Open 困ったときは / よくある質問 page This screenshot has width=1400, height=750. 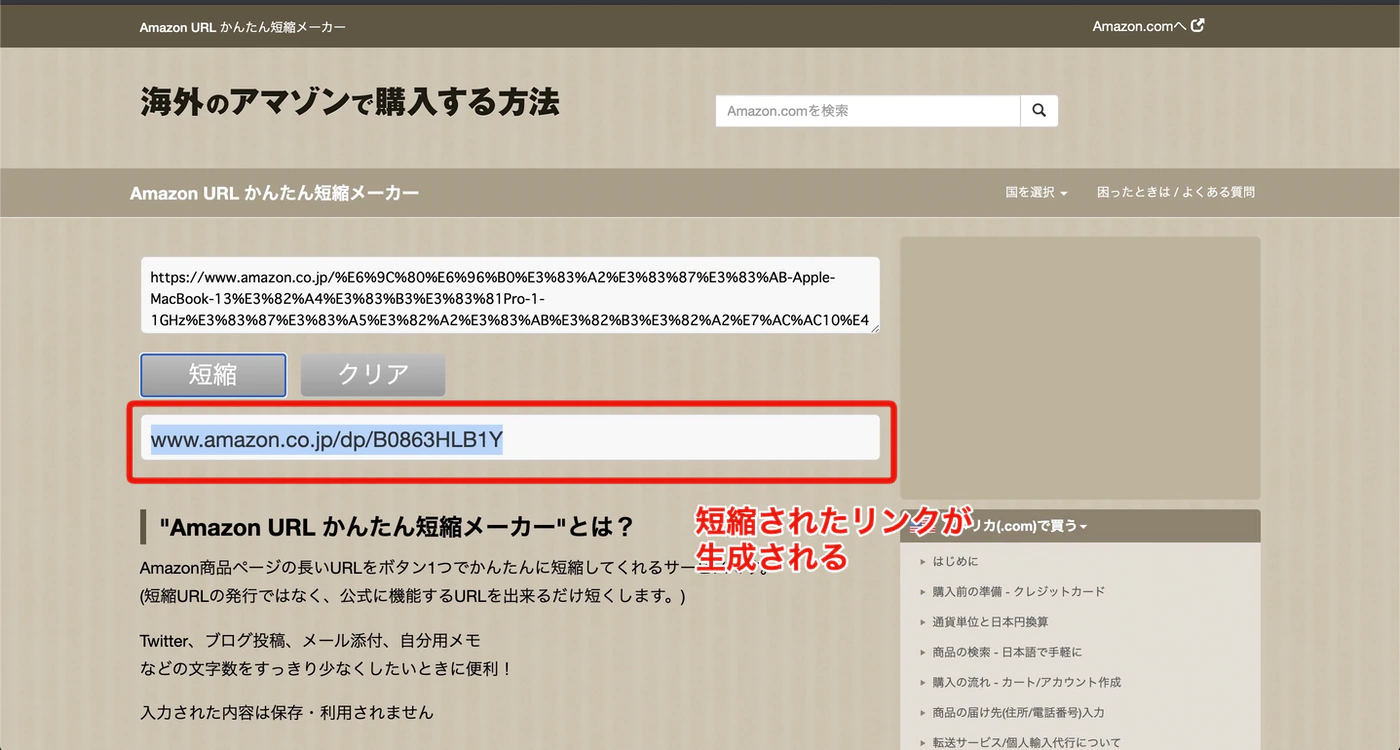point(1175,192)
